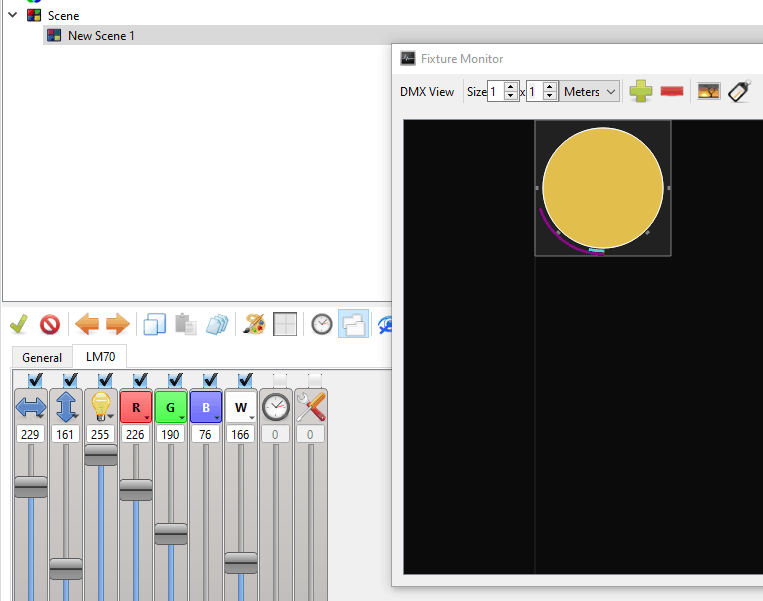Increase monitor width size stepper

(x=510, y=87)
